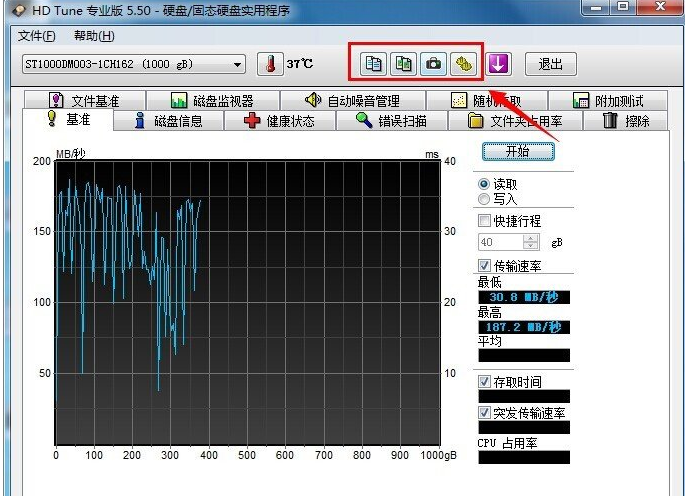Select the 读取 radio button
Screen dimensions: 685x496
(x=485, y=184)
